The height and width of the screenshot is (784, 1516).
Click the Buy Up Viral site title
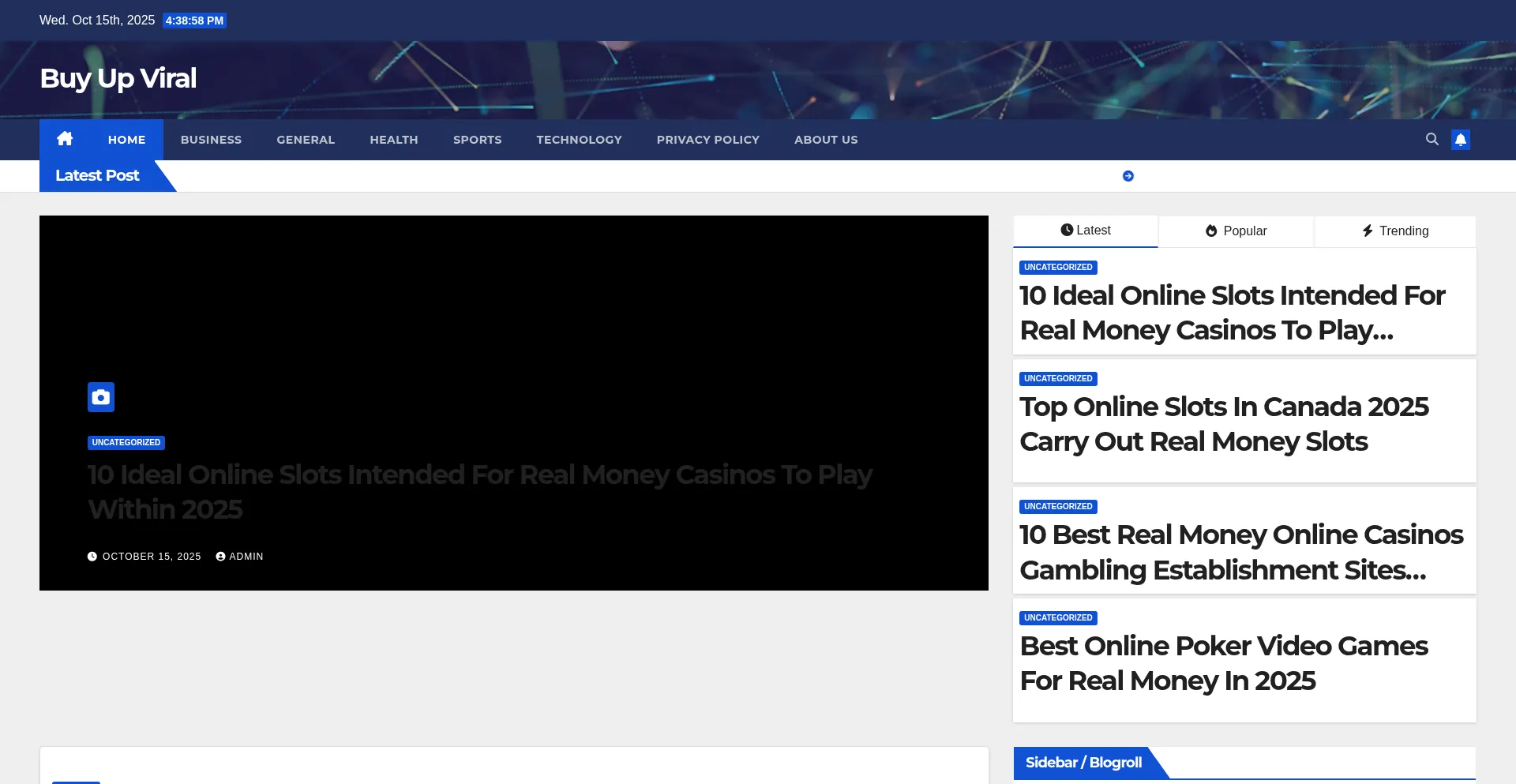click(118, 78)
